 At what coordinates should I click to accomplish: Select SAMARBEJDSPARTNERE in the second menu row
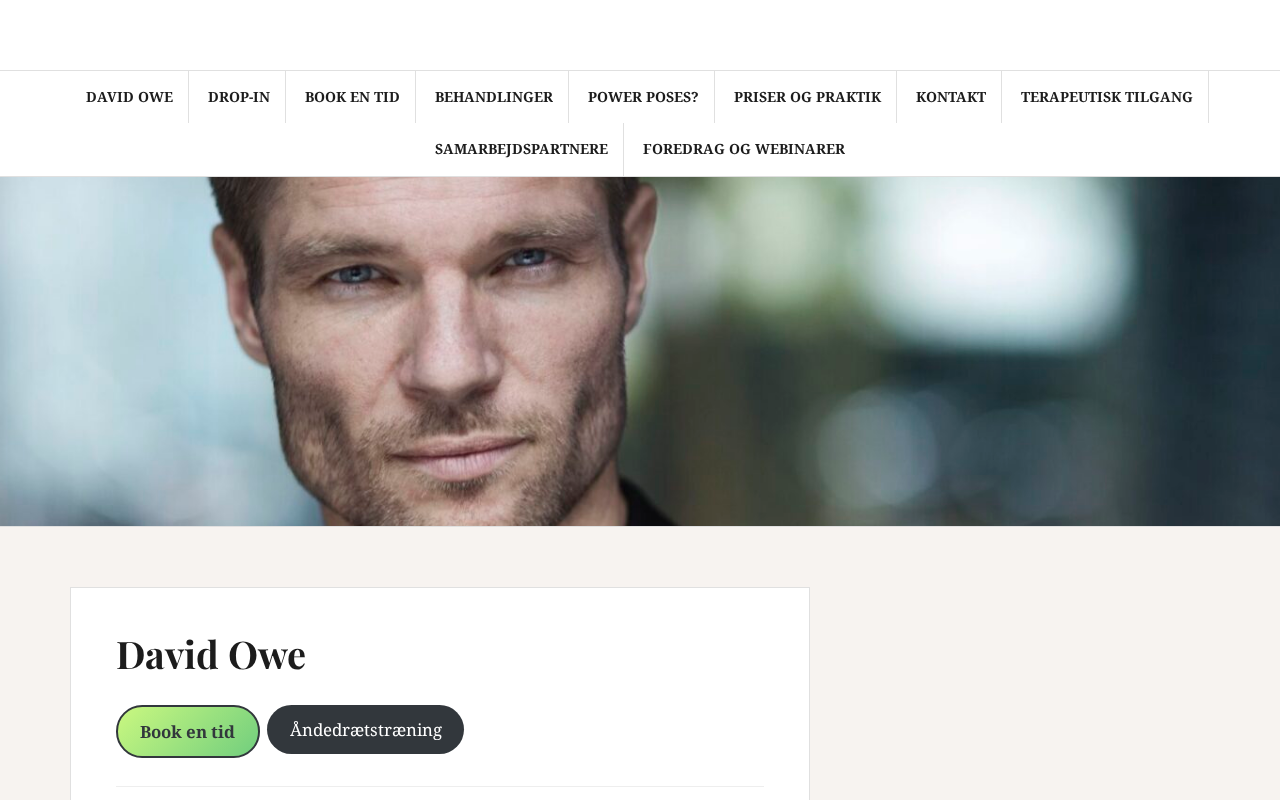(x=521, y=149)
